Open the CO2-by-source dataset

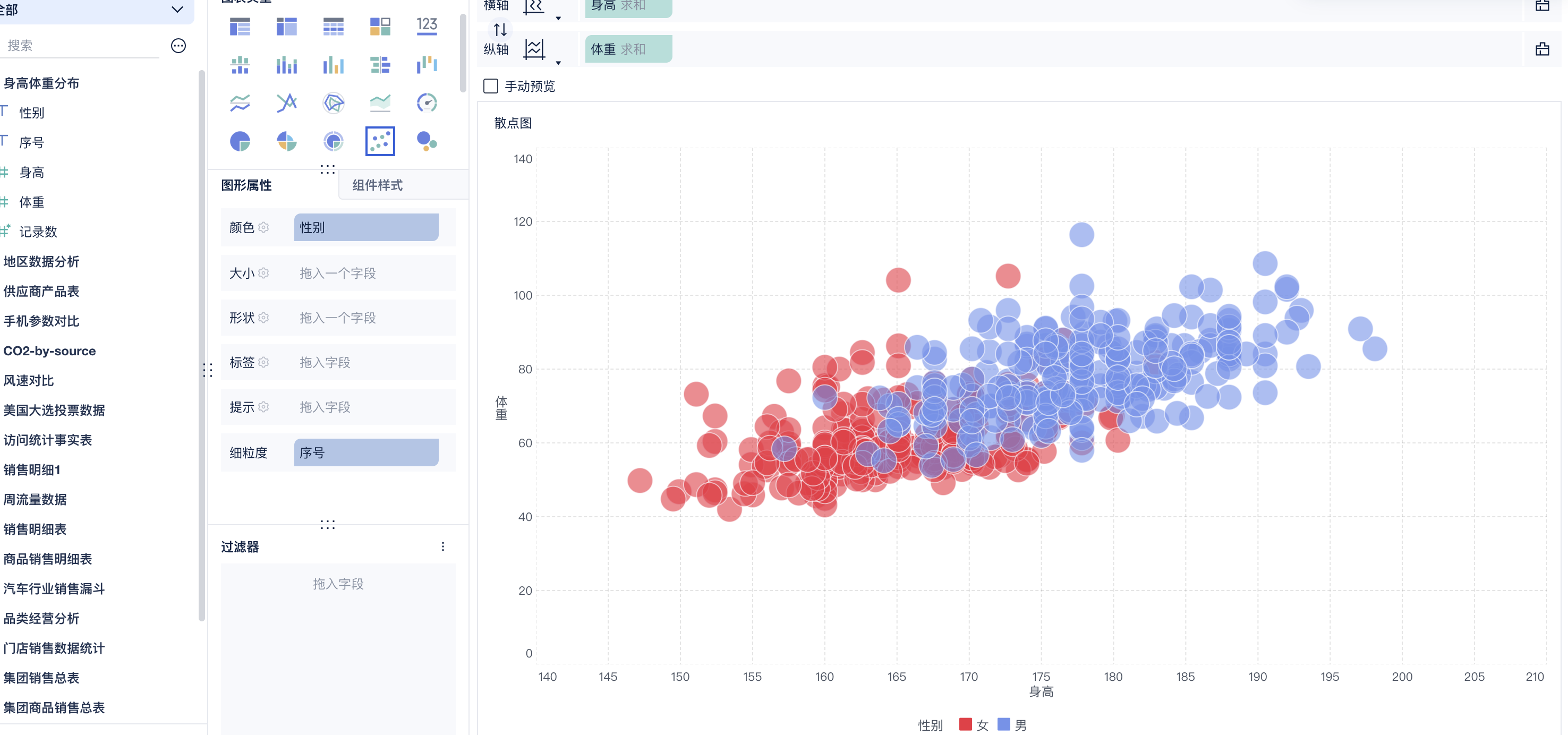[x=50, y=351]
